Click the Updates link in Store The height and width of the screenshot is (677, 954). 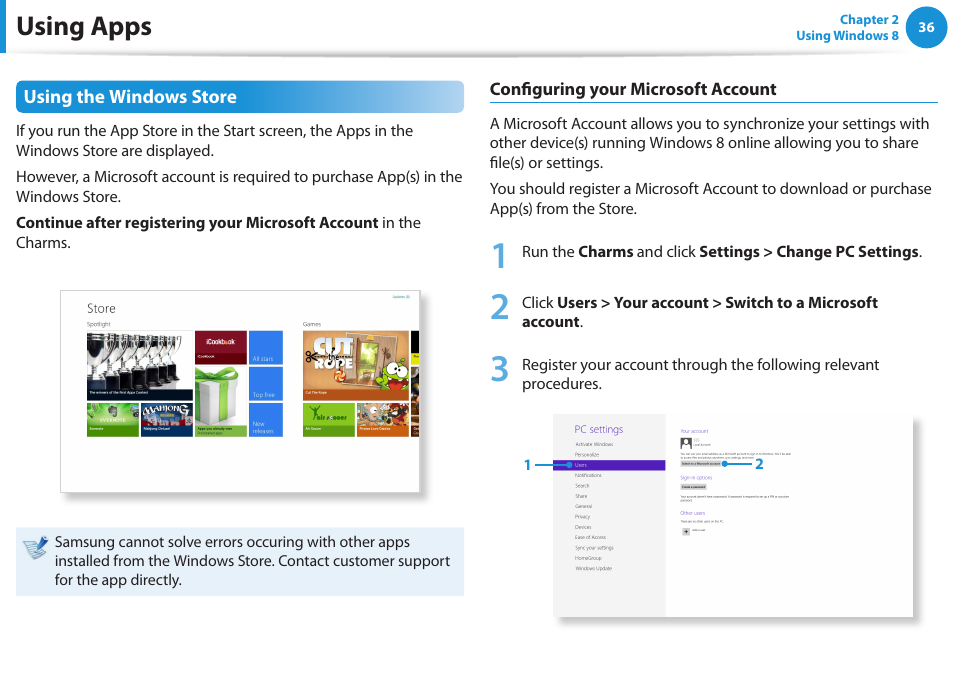pos(401,297)
